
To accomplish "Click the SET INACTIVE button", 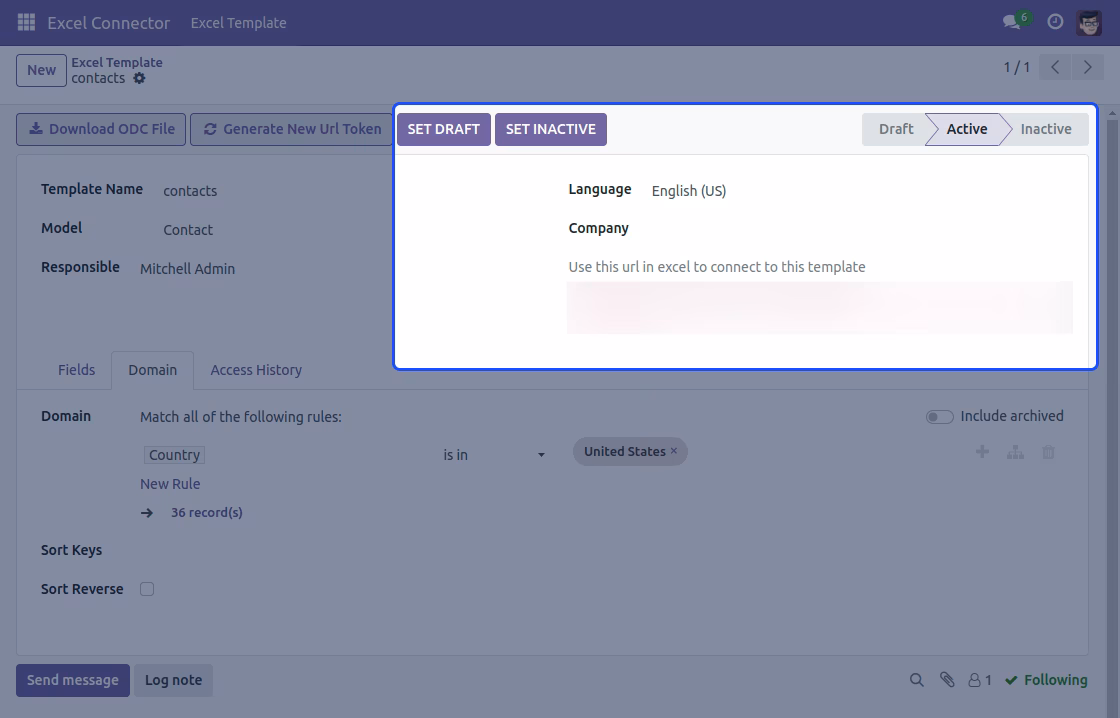I will 551,129.
